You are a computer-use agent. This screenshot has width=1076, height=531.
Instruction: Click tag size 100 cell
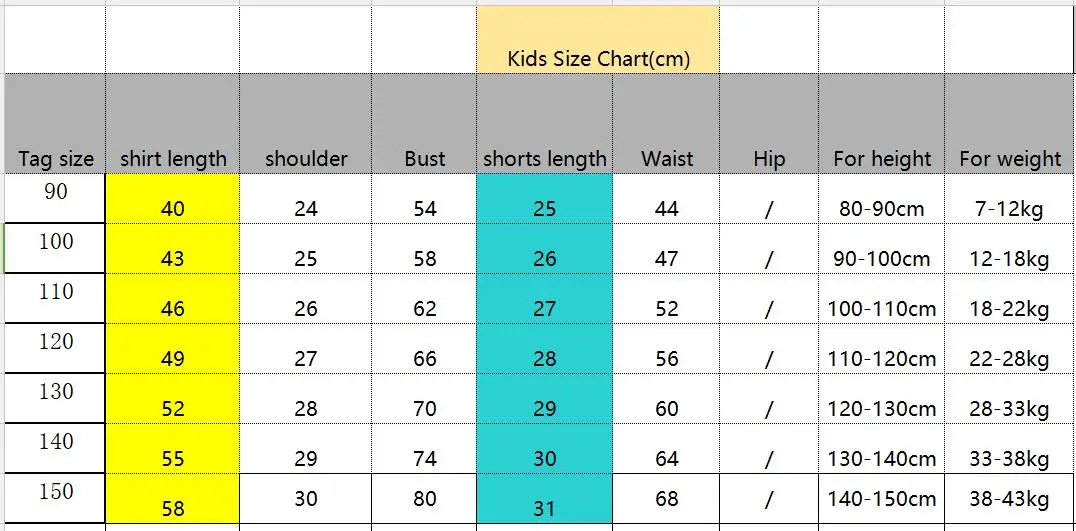coord(55,249)
